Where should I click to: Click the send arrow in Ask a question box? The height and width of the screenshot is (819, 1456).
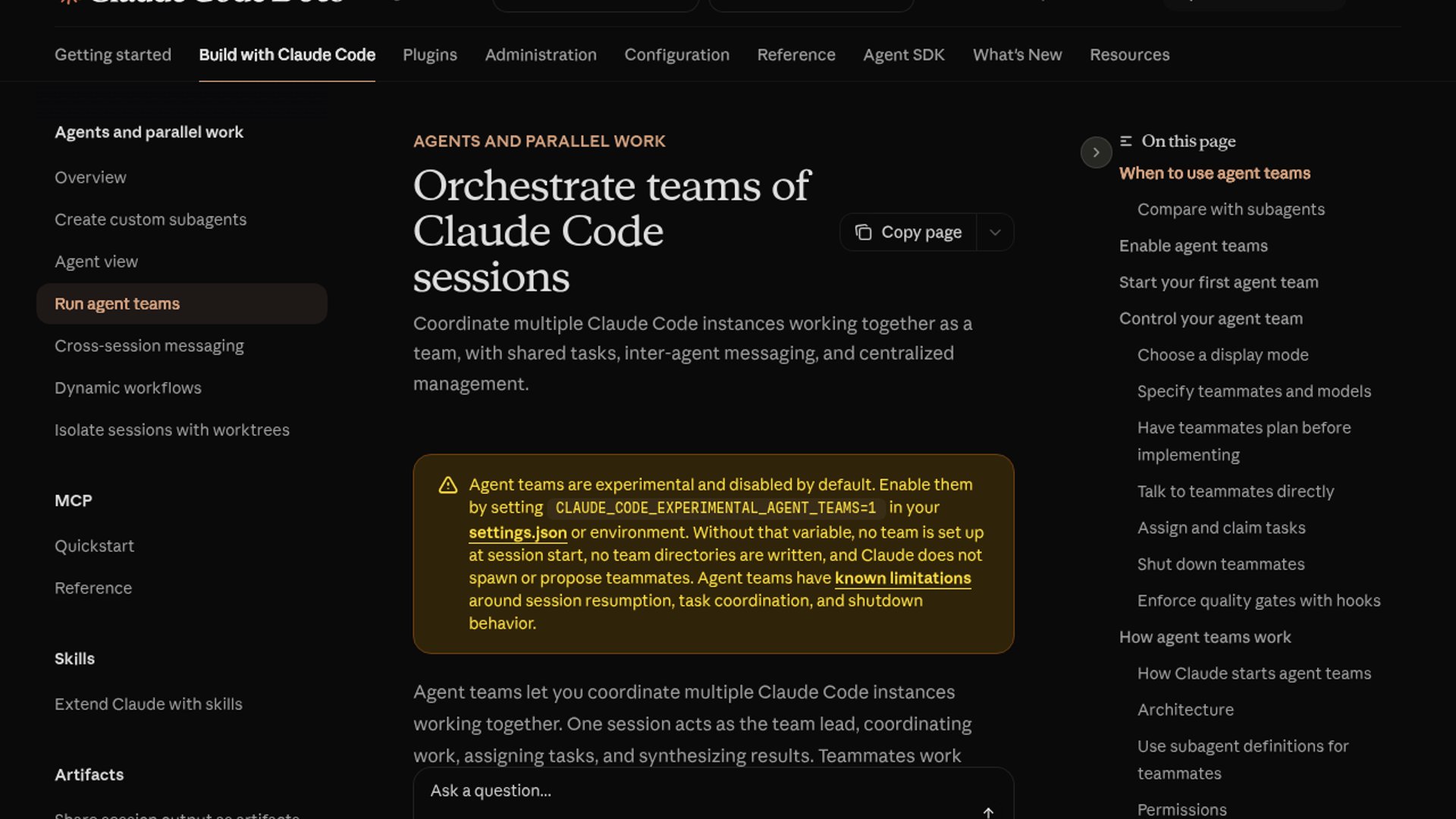coord(988,812)
